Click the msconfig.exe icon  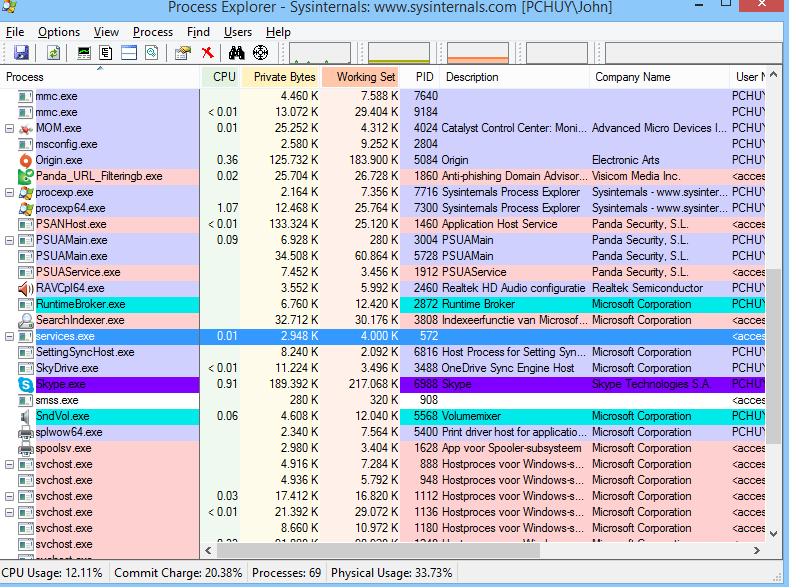(x=26, y=145)
